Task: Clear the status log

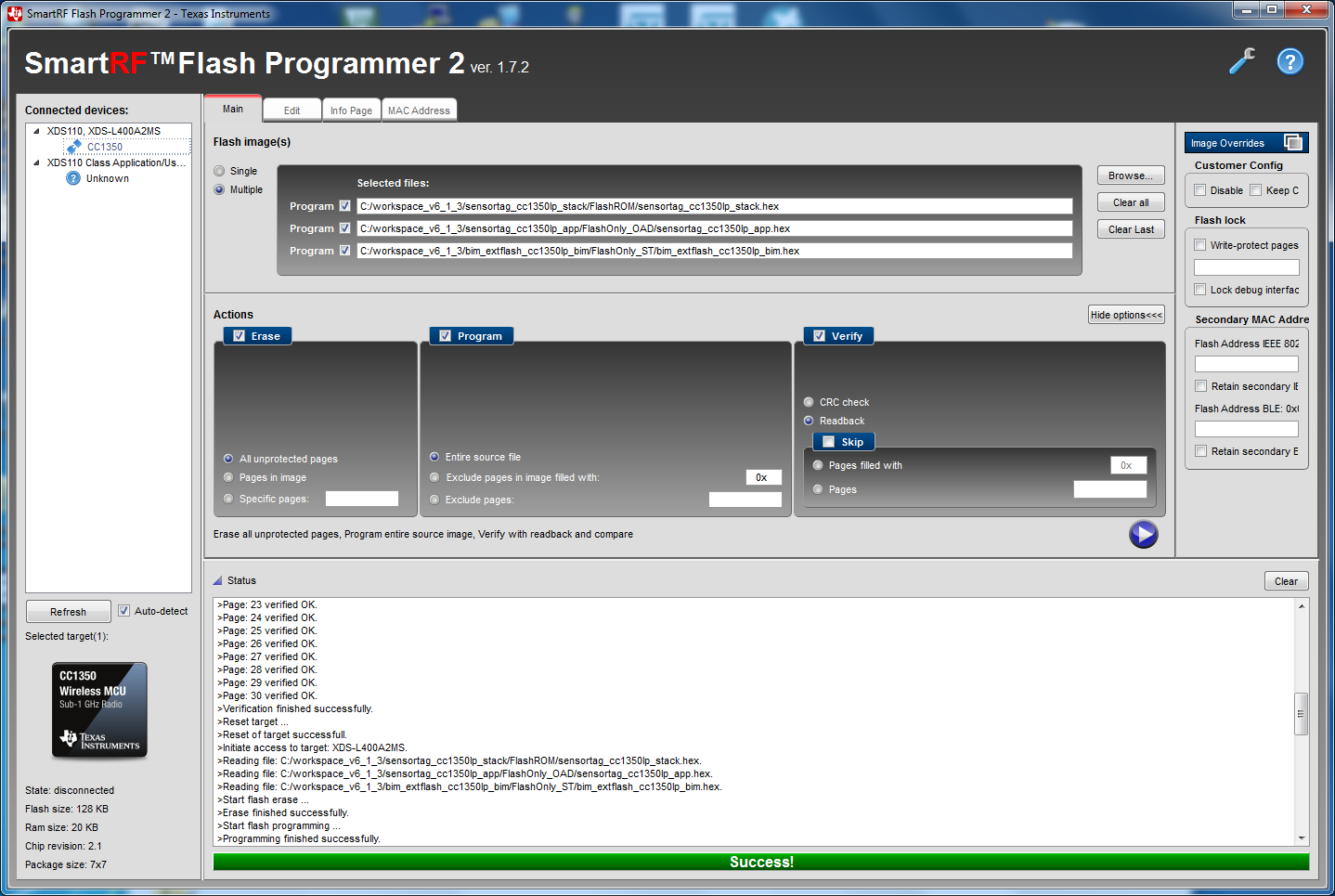Action: pos(1286,581)
